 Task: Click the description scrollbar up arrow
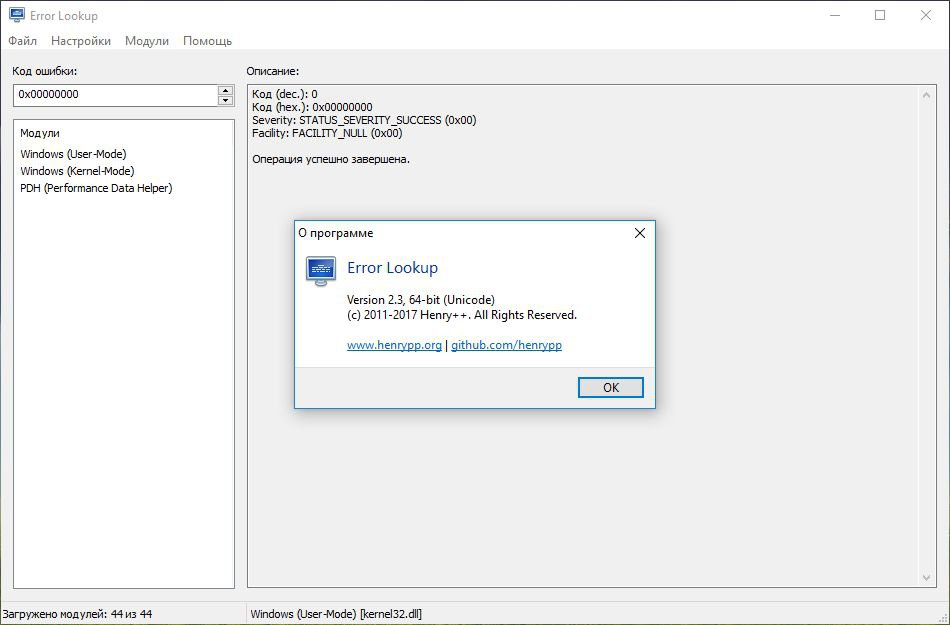tap(927, 94)
